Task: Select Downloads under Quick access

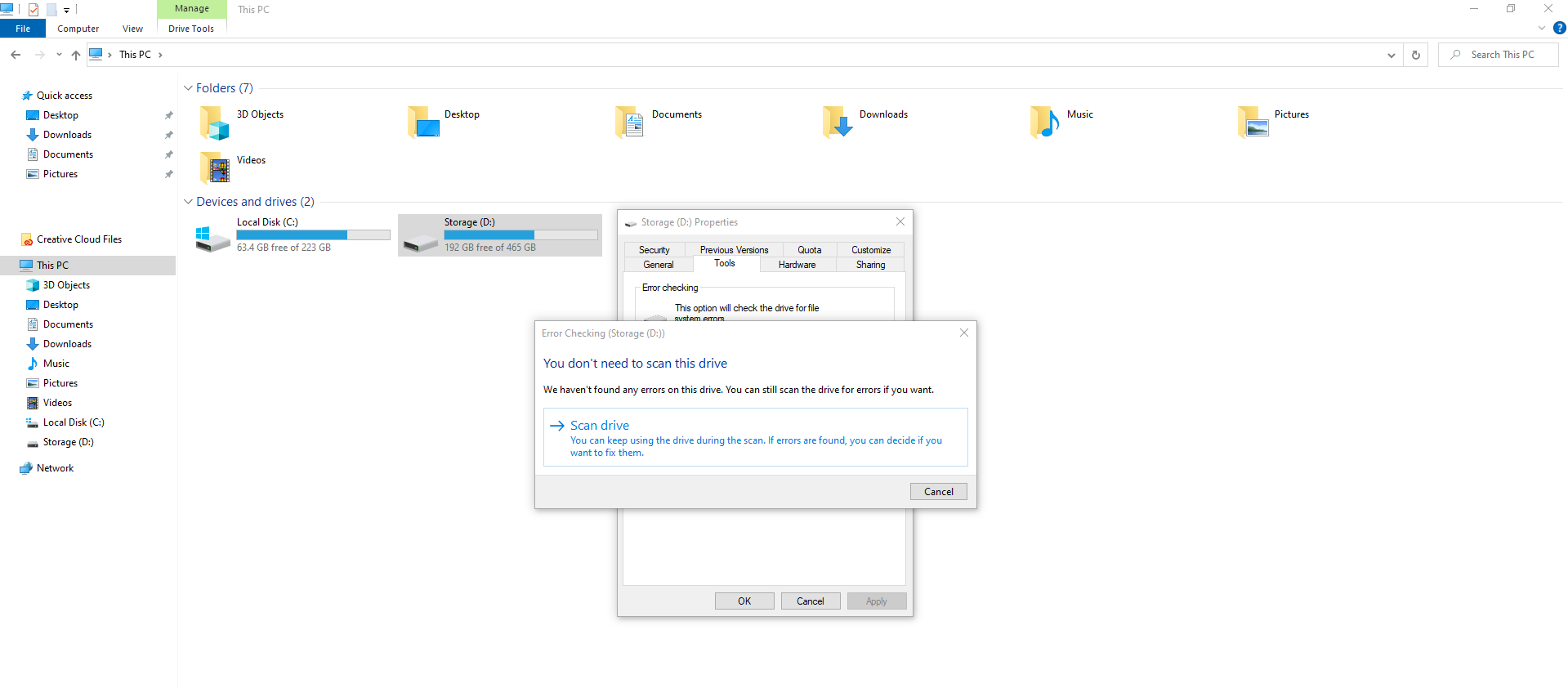Action: tap(67, 135)
